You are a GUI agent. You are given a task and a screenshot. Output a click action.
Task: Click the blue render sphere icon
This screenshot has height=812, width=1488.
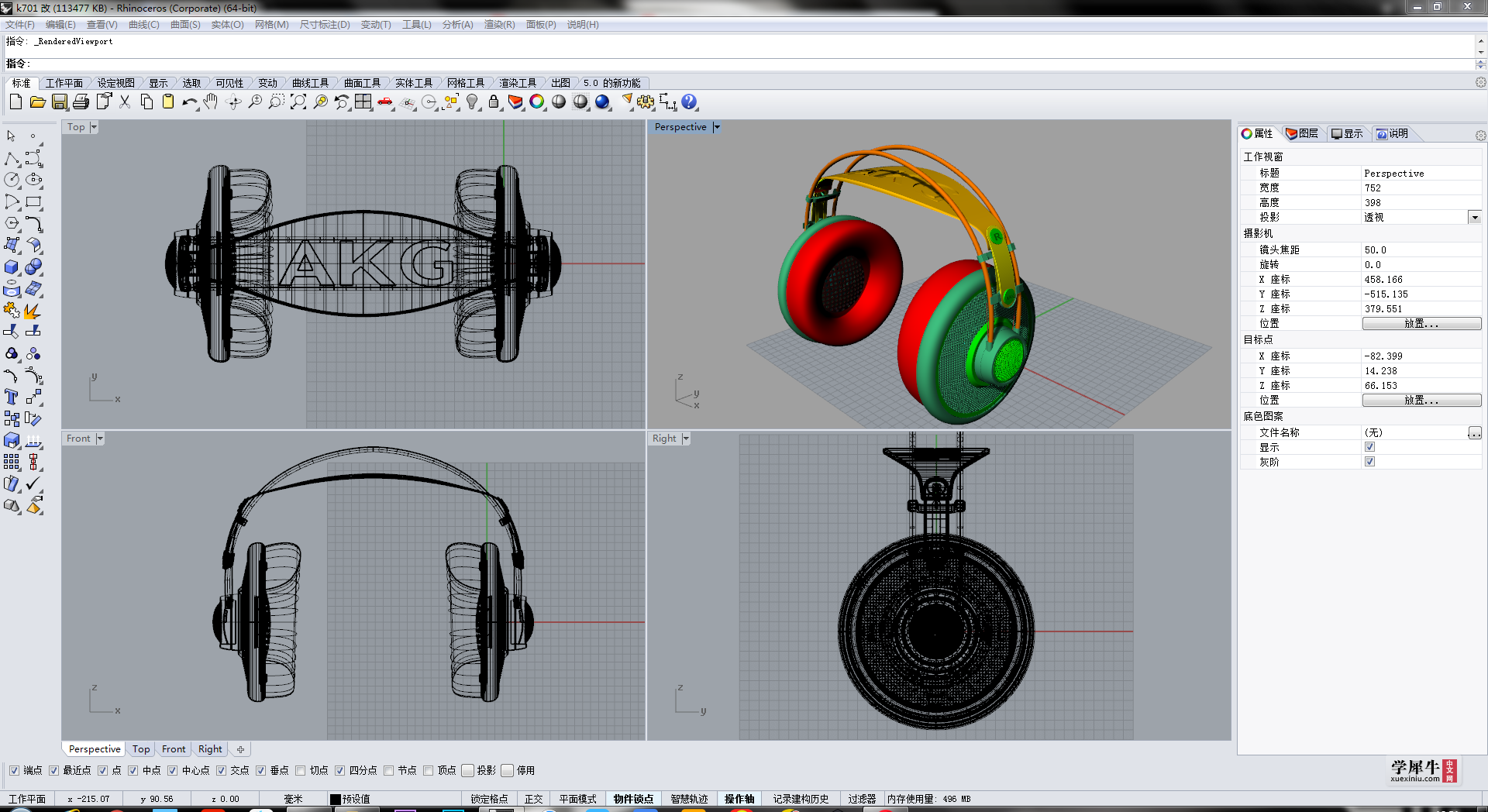click(x=602, y=101)
